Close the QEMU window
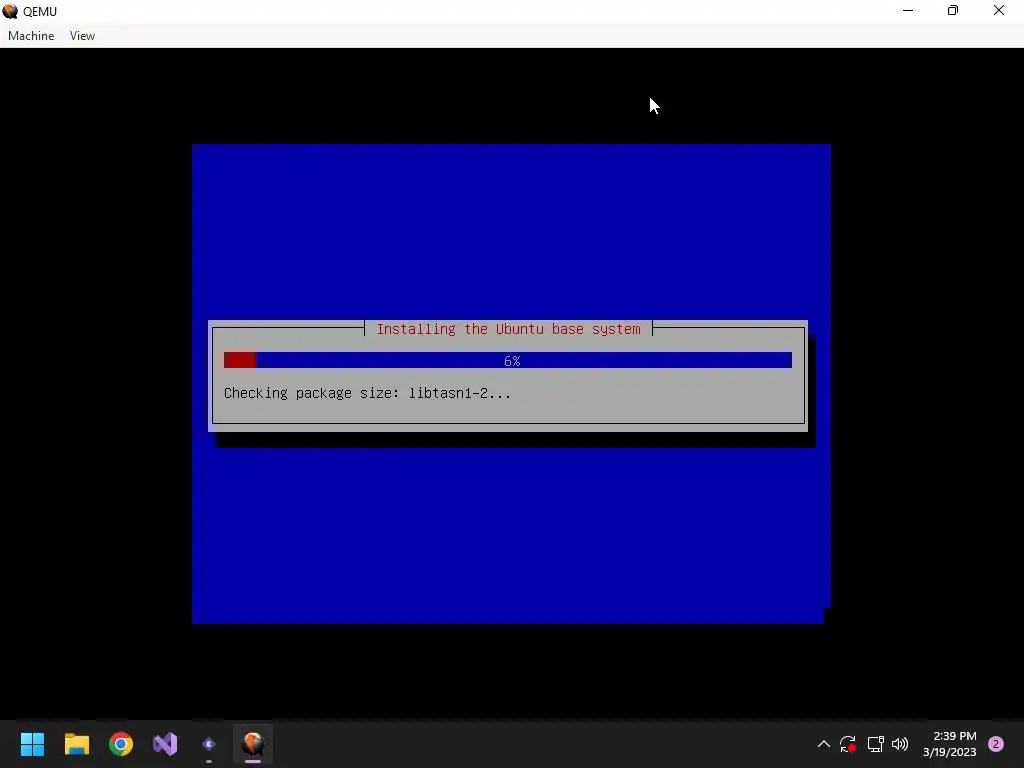The height and width of the screenshot is (768, 1024). (x=999, y=11)
